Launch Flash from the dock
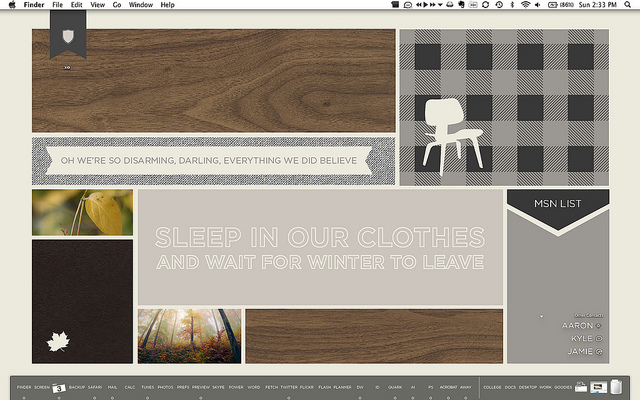This screenshot has width=640, height=400. point(324,387)
